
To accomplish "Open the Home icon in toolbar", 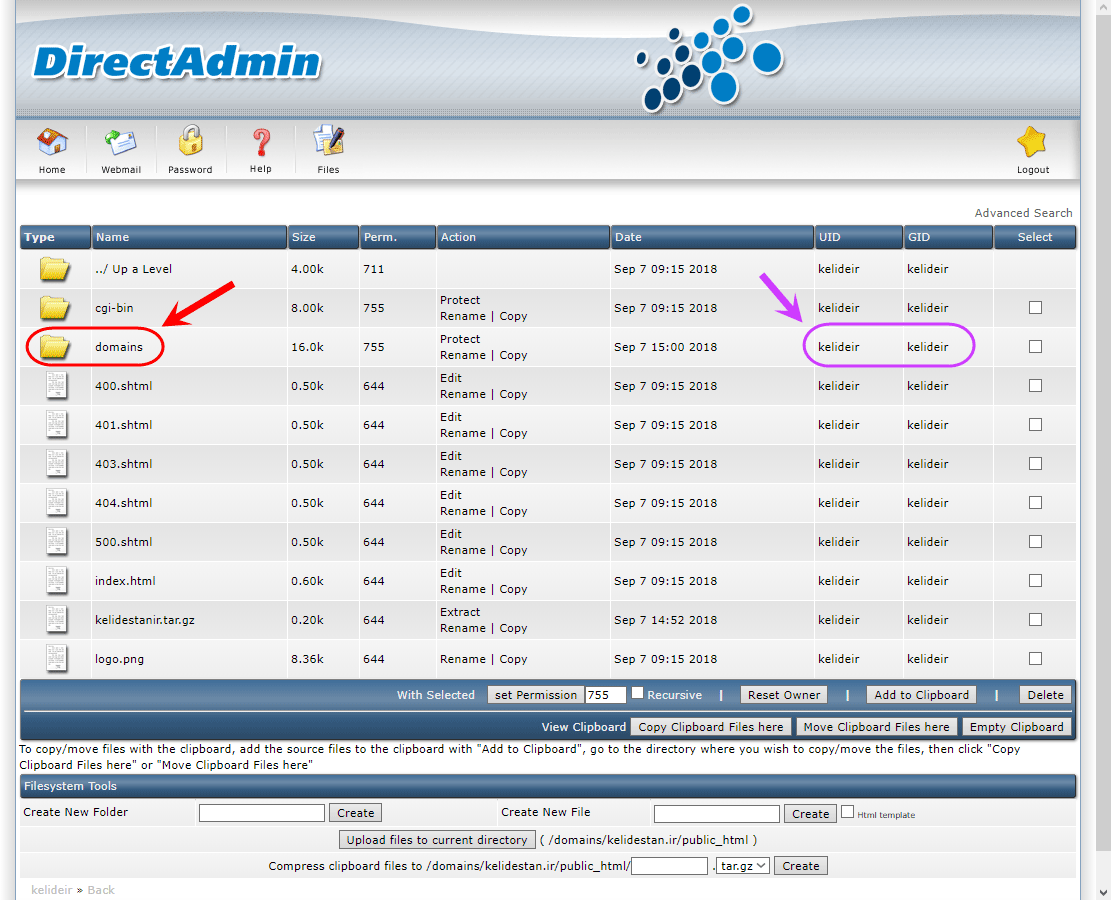I will [52, 142].
